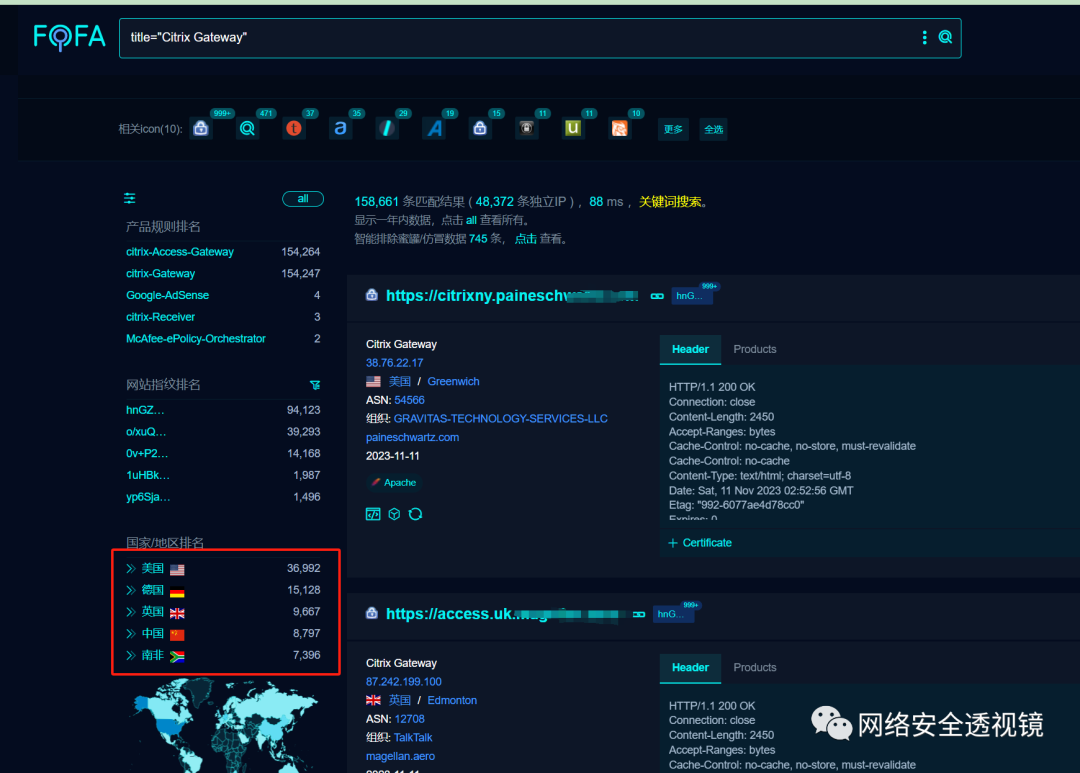Viewport: 1080px width, 773px height.
Task: Open the Header tab of second result
Action: tap(690, 668)
